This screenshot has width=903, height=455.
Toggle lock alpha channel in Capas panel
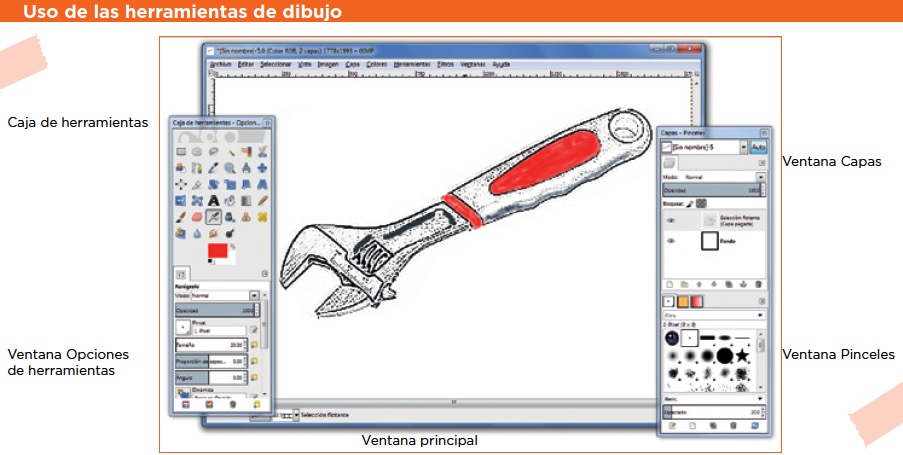tap(701, 203)
